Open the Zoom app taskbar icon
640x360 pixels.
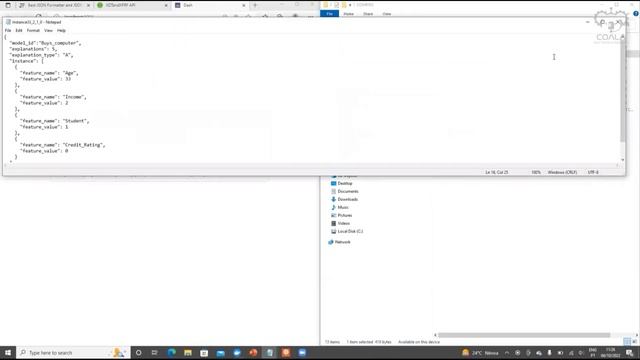tap(302, 353)
